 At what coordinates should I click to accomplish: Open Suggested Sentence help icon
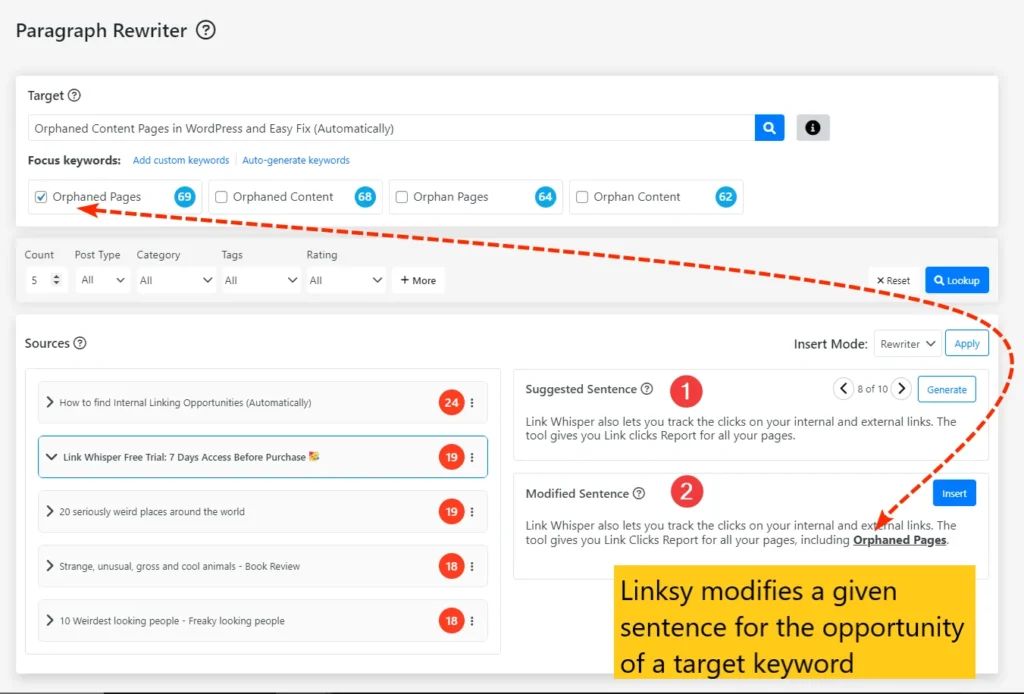pyautogui.click(x=647, y=389)
